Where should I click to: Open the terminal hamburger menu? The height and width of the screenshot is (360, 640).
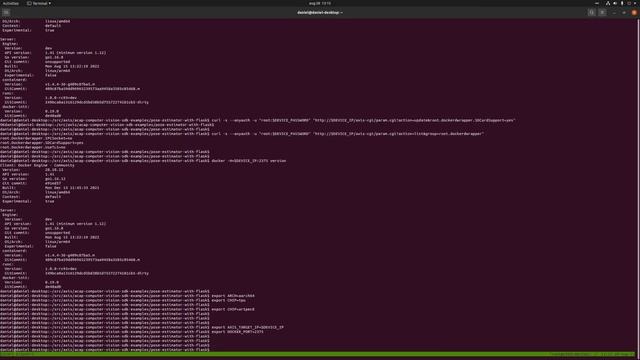click(x=602, y=13)
